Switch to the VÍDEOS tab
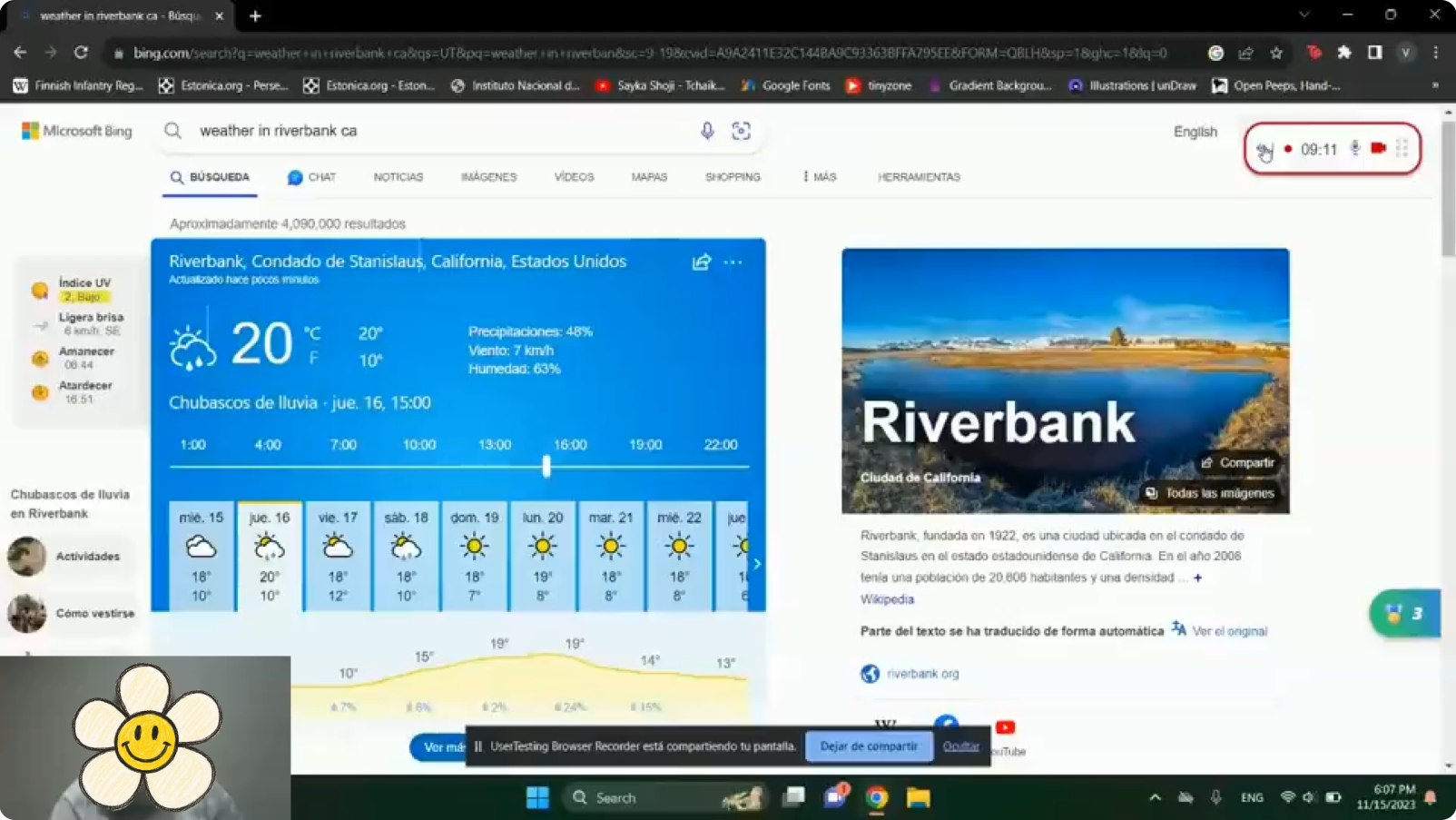Screen dimensions: 1456x820 (x=574, y=177)
